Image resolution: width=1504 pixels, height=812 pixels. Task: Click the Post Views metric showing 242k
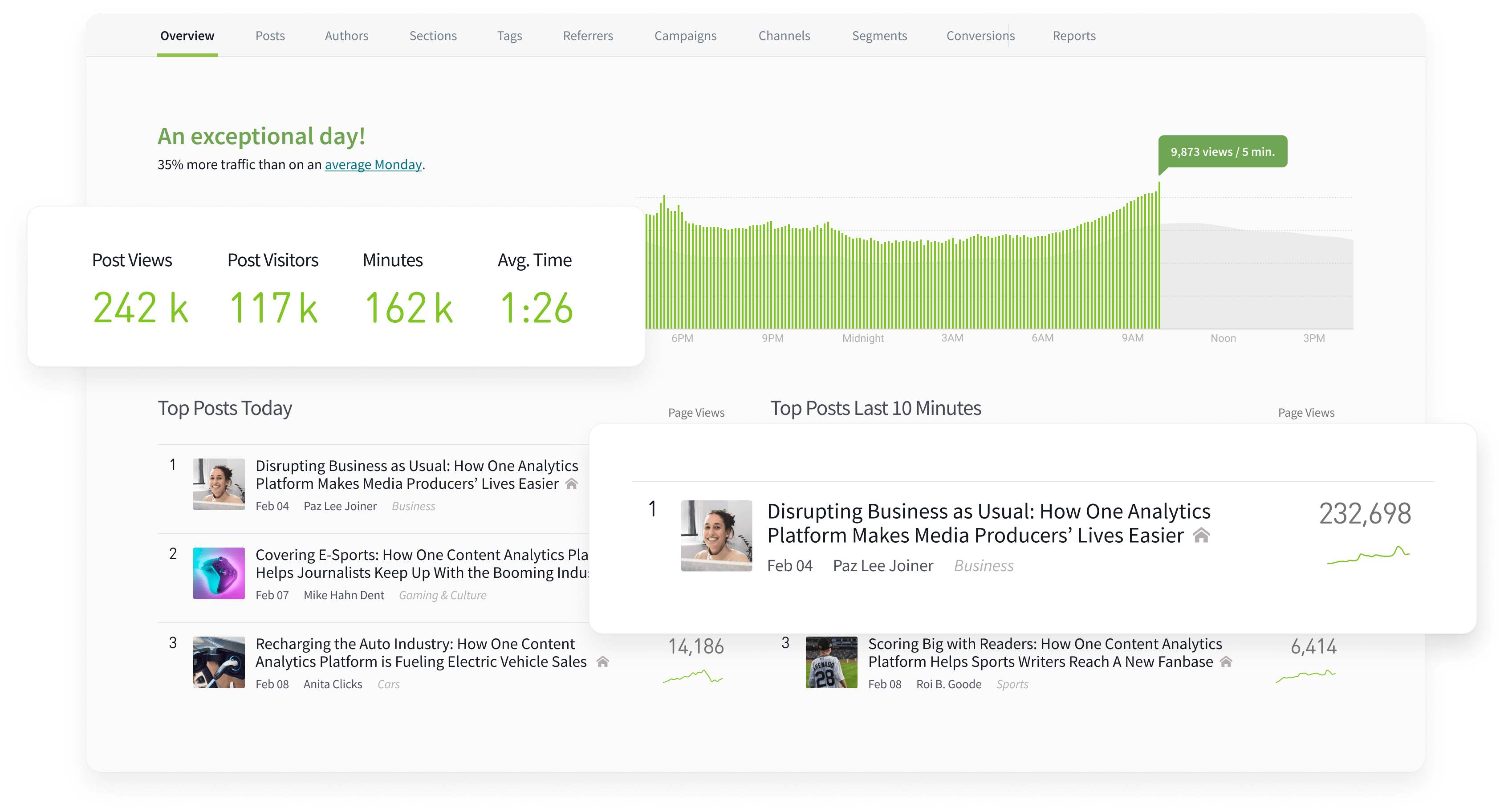[139, 304]
